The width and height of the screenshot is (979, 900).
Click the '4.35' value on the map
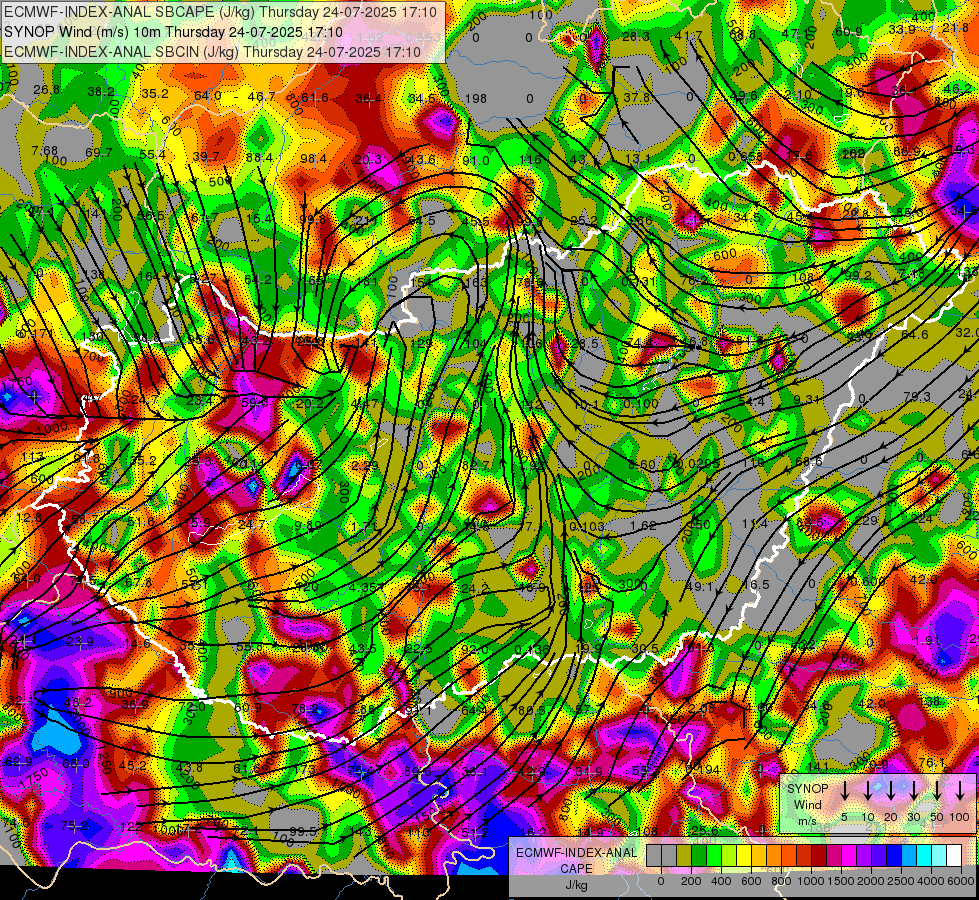[x=363, y=587]
